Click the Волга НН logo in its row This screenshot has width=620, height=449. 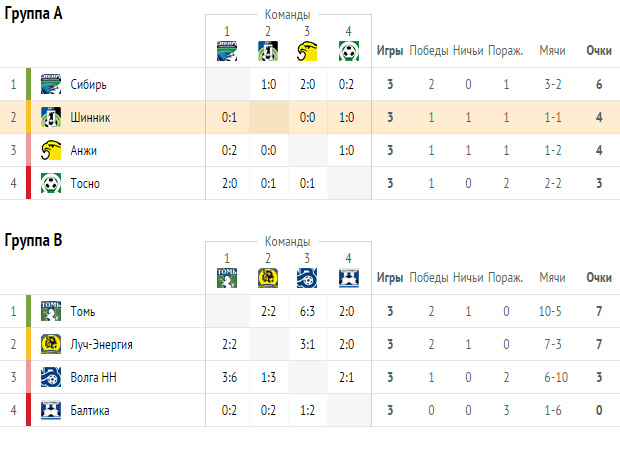(51, 377)
